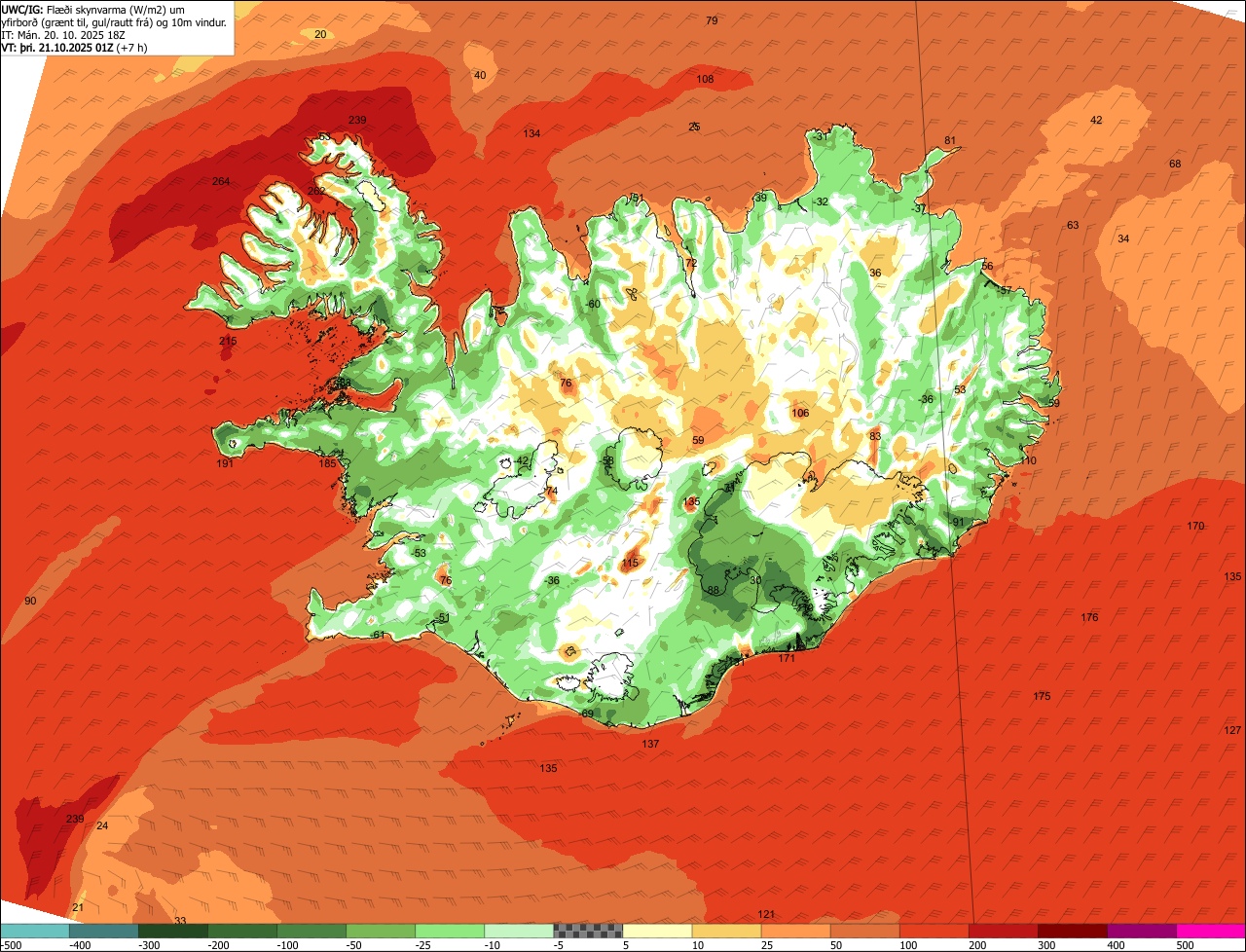Select the value '115' in the southern interior
1246x952 pixels.
click(630, 564)
